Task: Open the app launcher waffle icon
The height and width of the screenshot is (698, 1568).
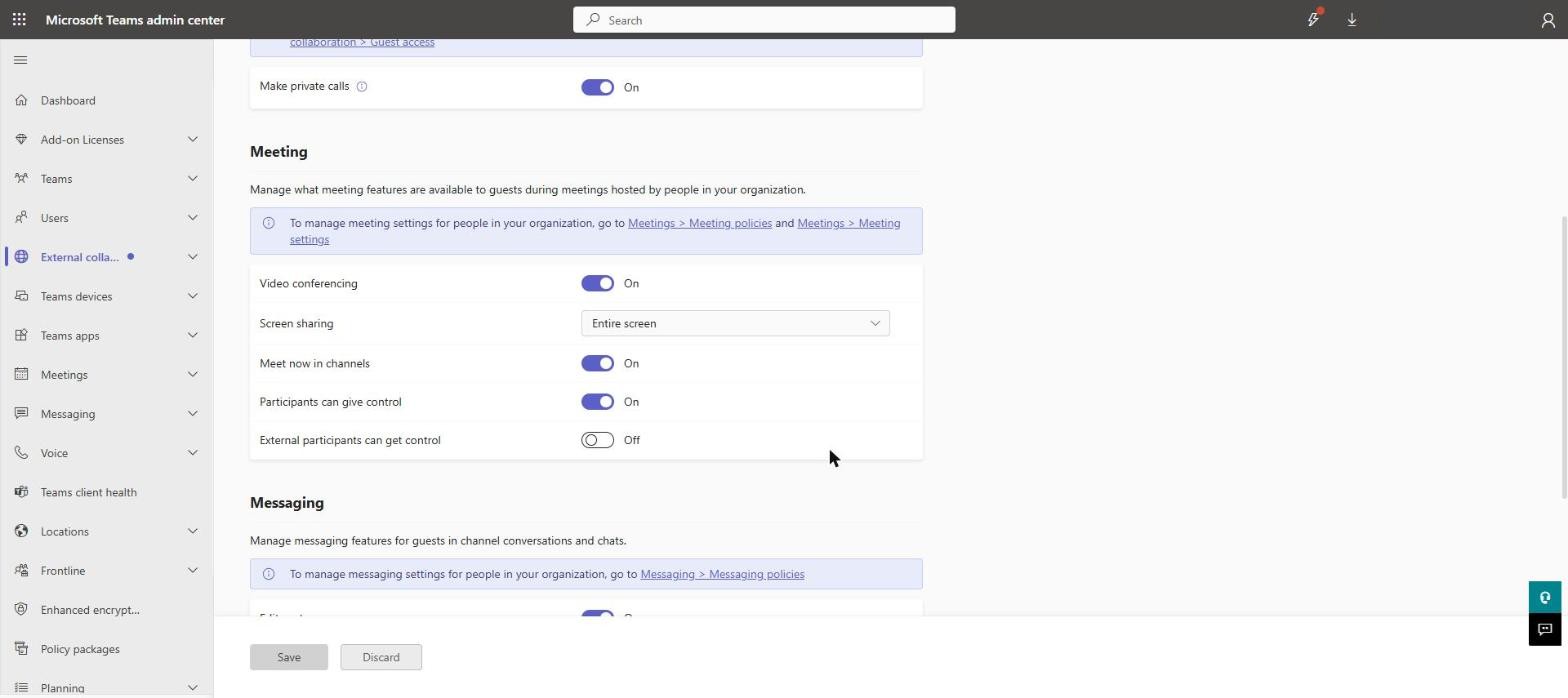Action: [x=19, y=19]
